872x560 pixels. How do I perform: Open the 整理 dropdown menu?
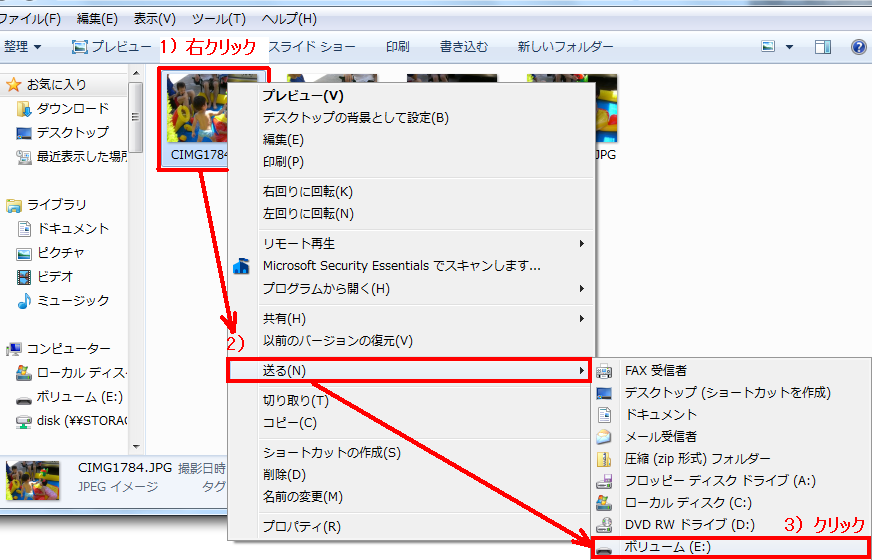point(22,47)
